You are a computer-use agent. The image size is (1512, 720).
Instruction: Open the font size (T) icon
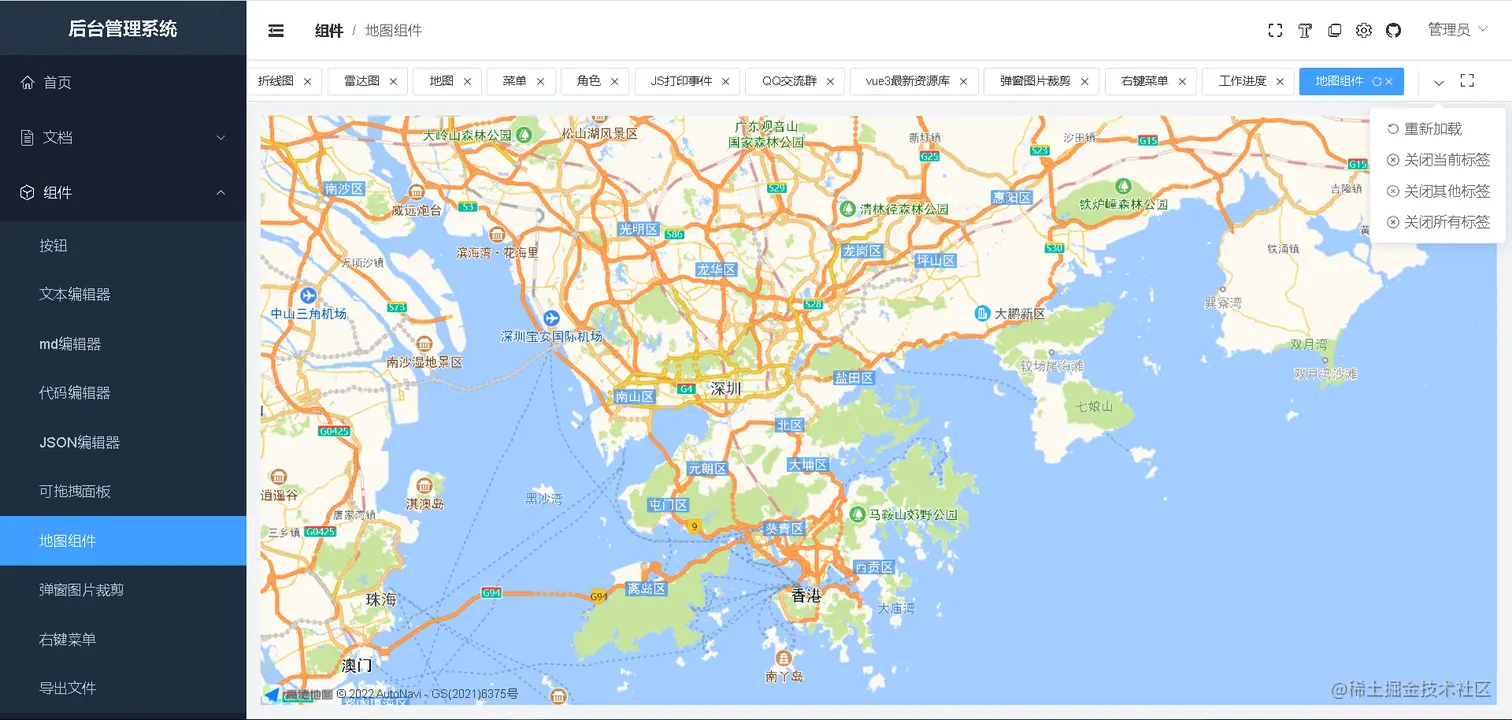pos(1305,31)
